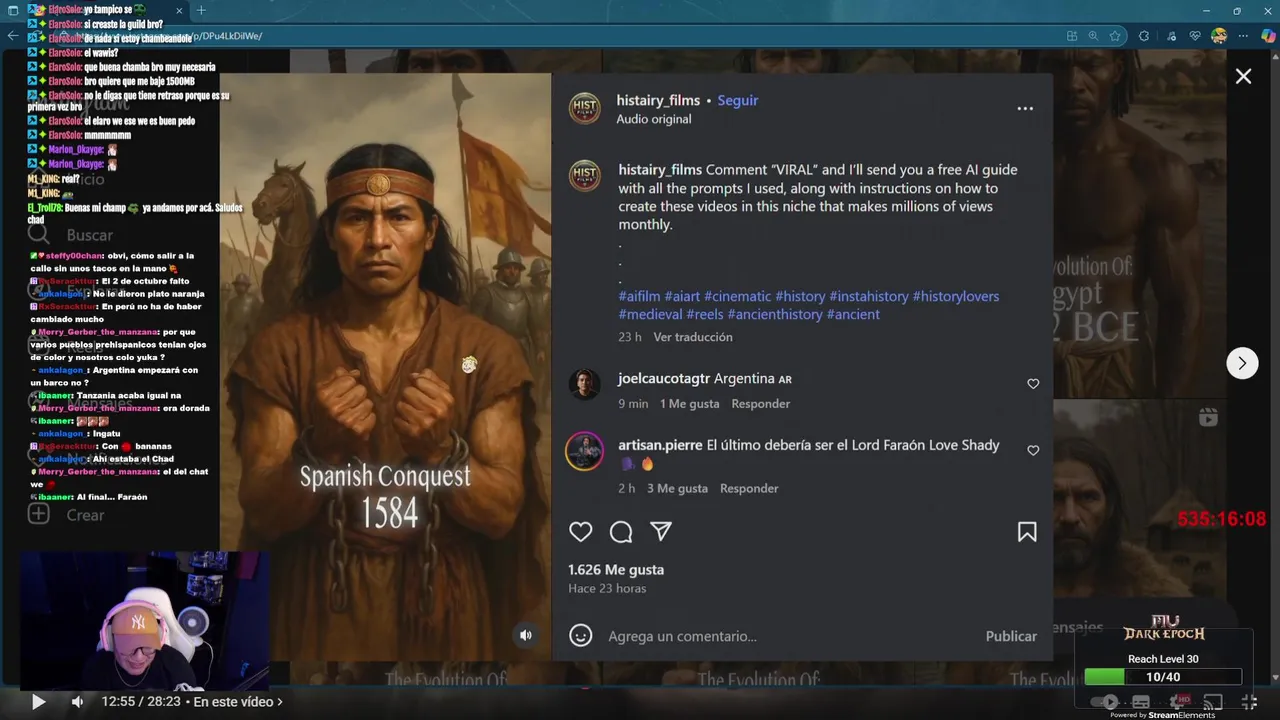The width and height of the screenshot is (1280, 720).
Task: Open the browser heart-pulse essentials icon
Action: point(1195,36)
